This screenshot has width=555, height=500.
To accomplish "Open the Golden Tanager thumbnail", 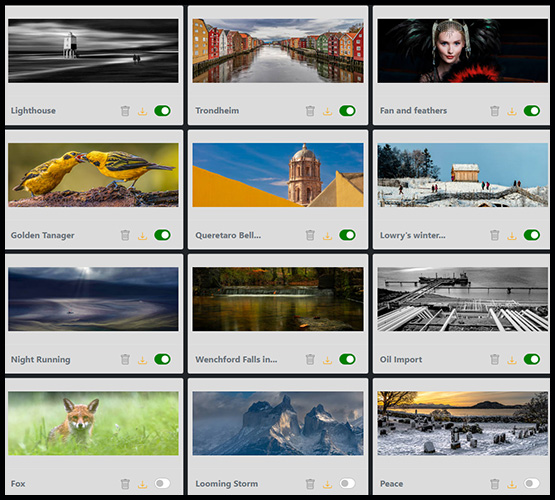I will coord(93,175).
